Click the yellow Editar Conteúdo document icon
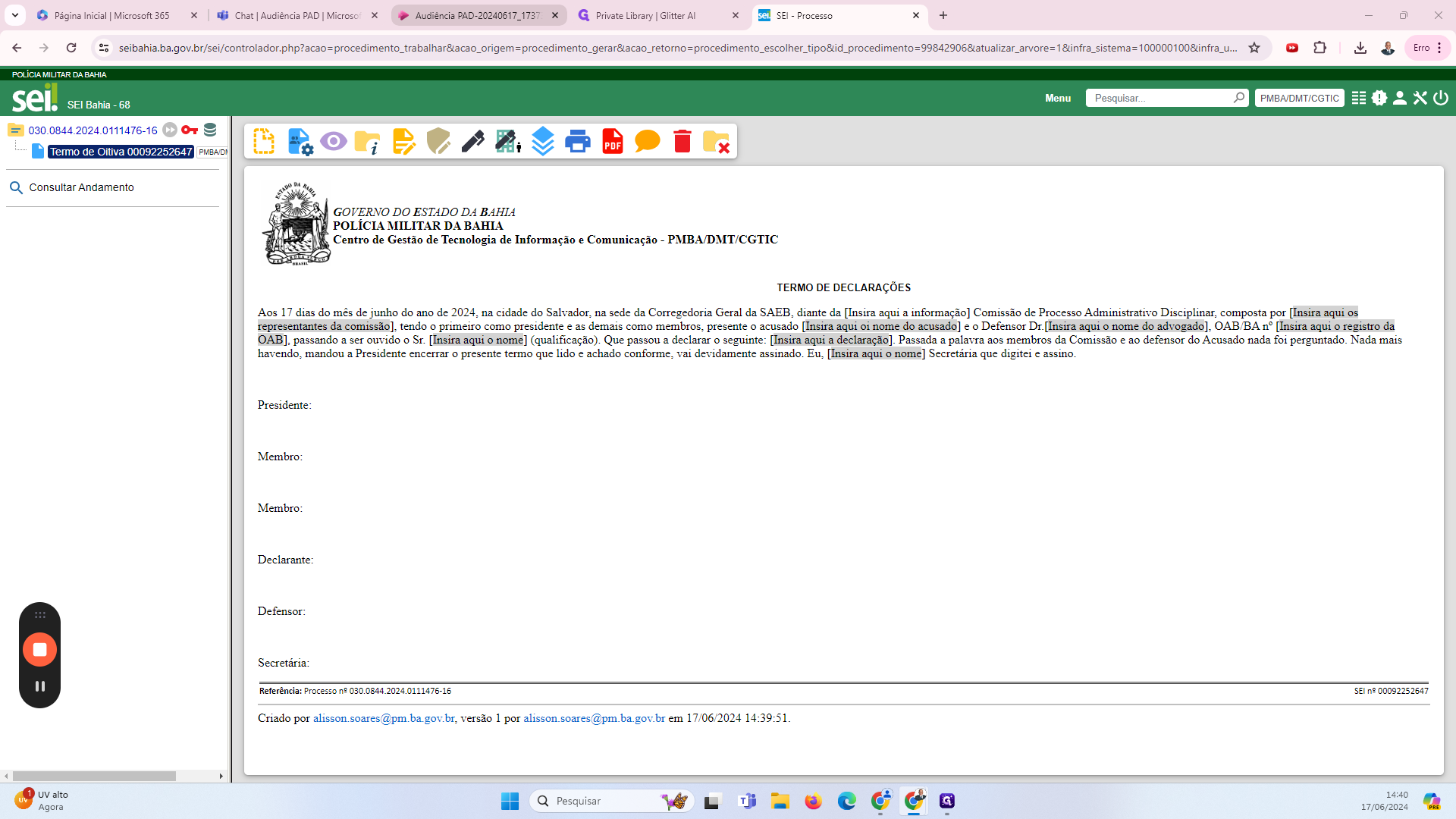Viewport: 1456px width, 819px height. (x=403, y=141)
